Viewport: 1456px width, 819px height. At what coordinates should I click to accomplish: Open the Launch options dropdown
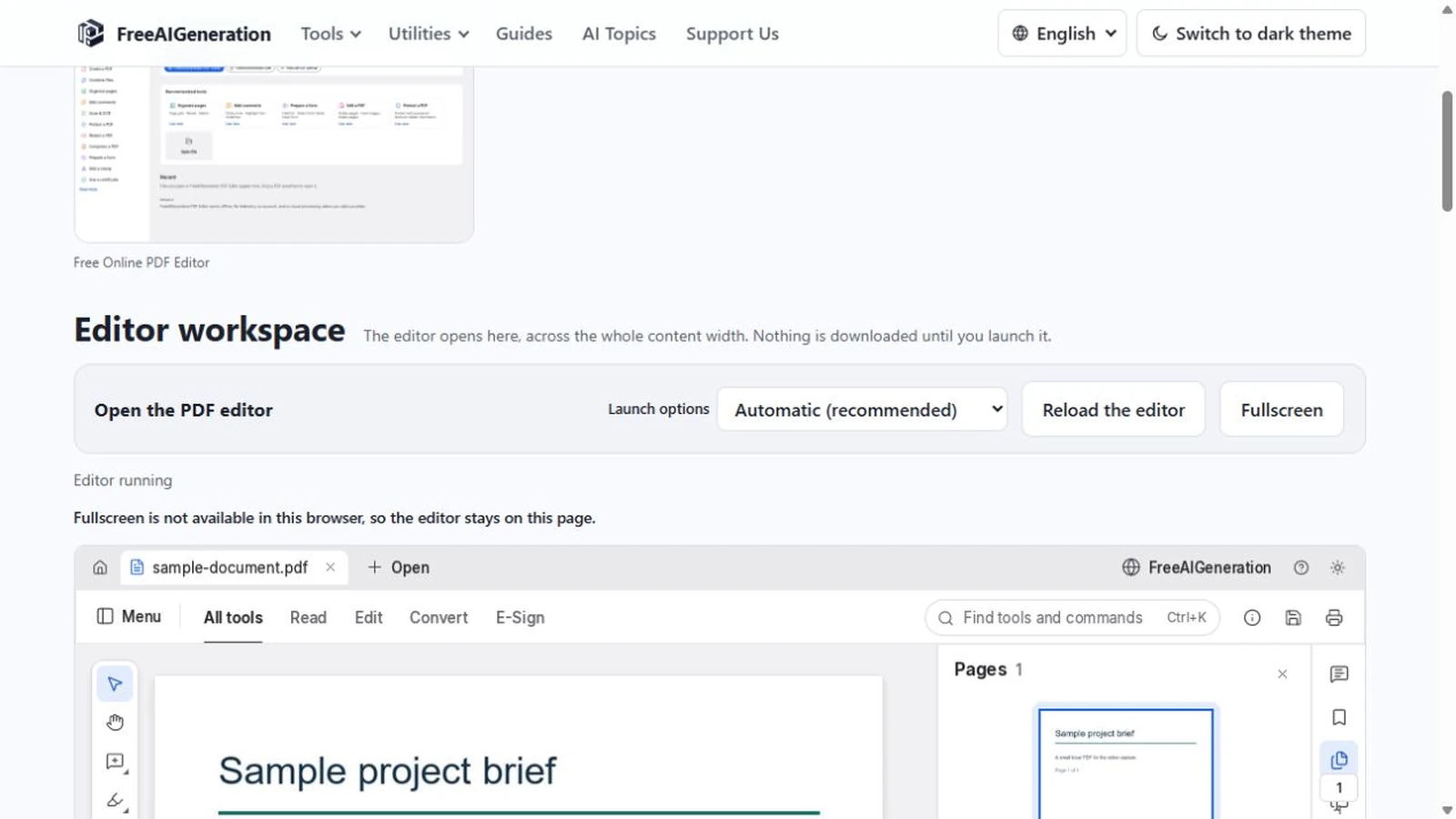click(x=863, y=409)
